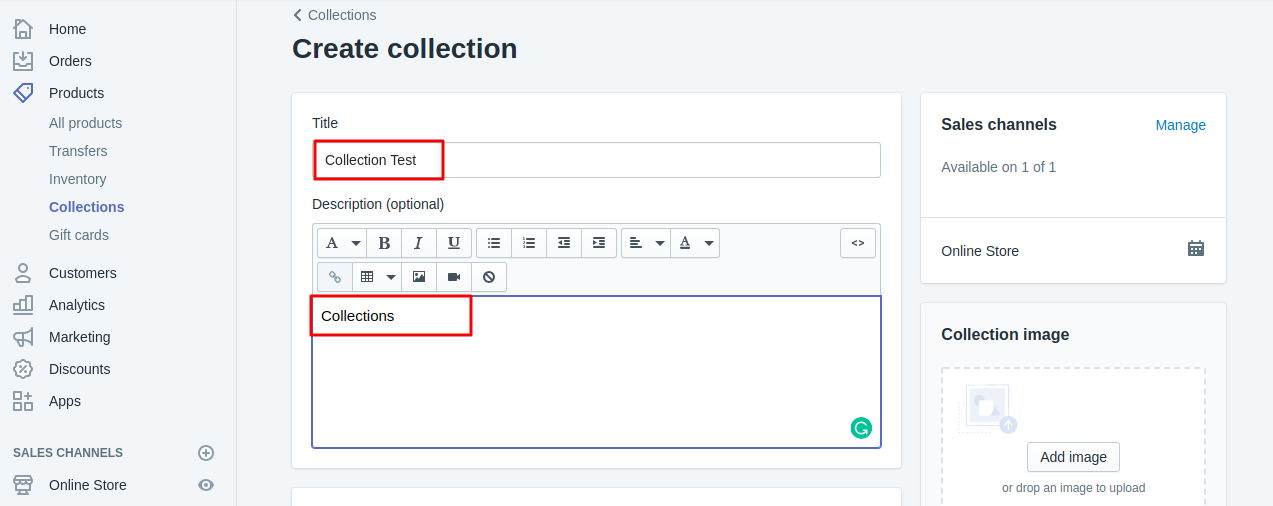1273x506 pixels.
Task: Open the insert table dropdown
Action: pos(377,277)
